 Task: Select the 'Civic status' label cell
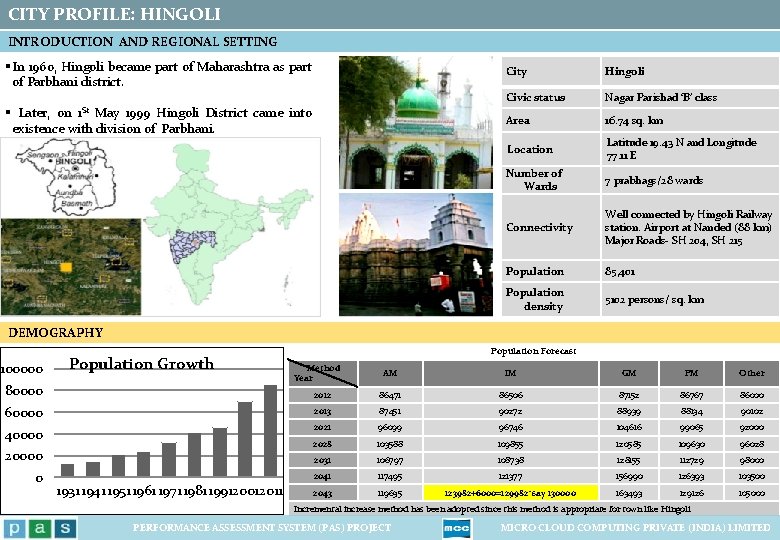pyautogui.click(x=551, y=97)
